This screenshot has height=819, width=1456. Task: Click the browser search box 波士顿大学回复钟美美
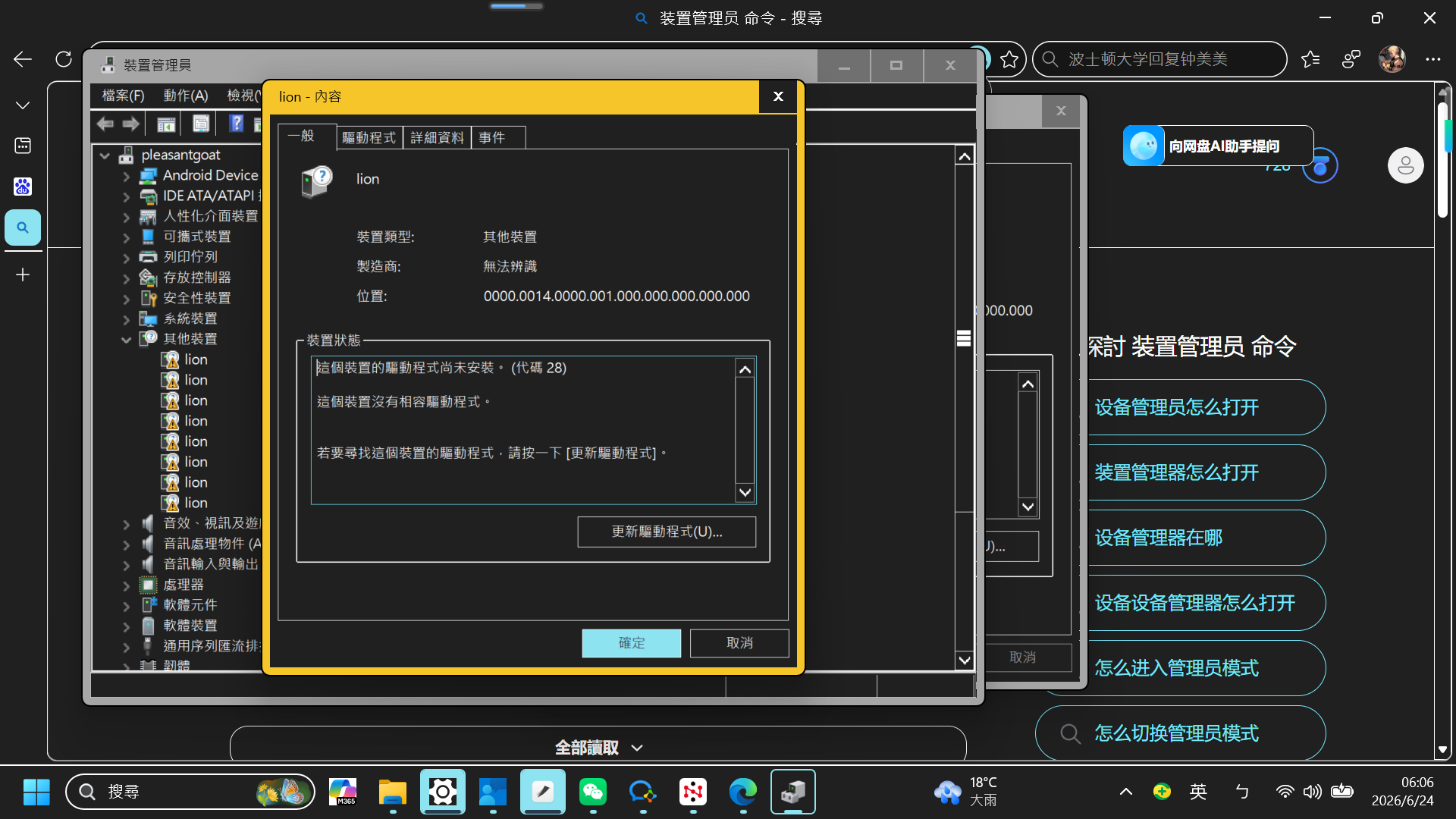pos(1160,59)
